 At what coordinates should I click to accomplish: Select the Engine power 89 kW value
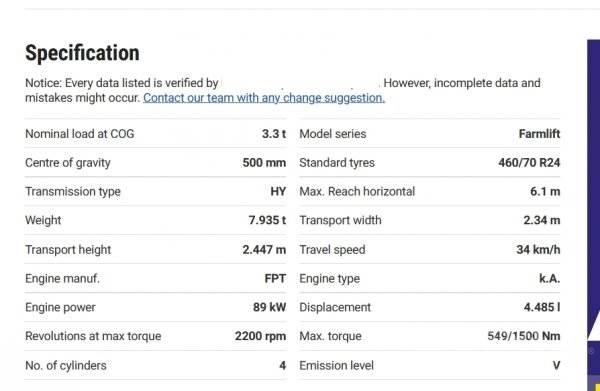[269, 307]
